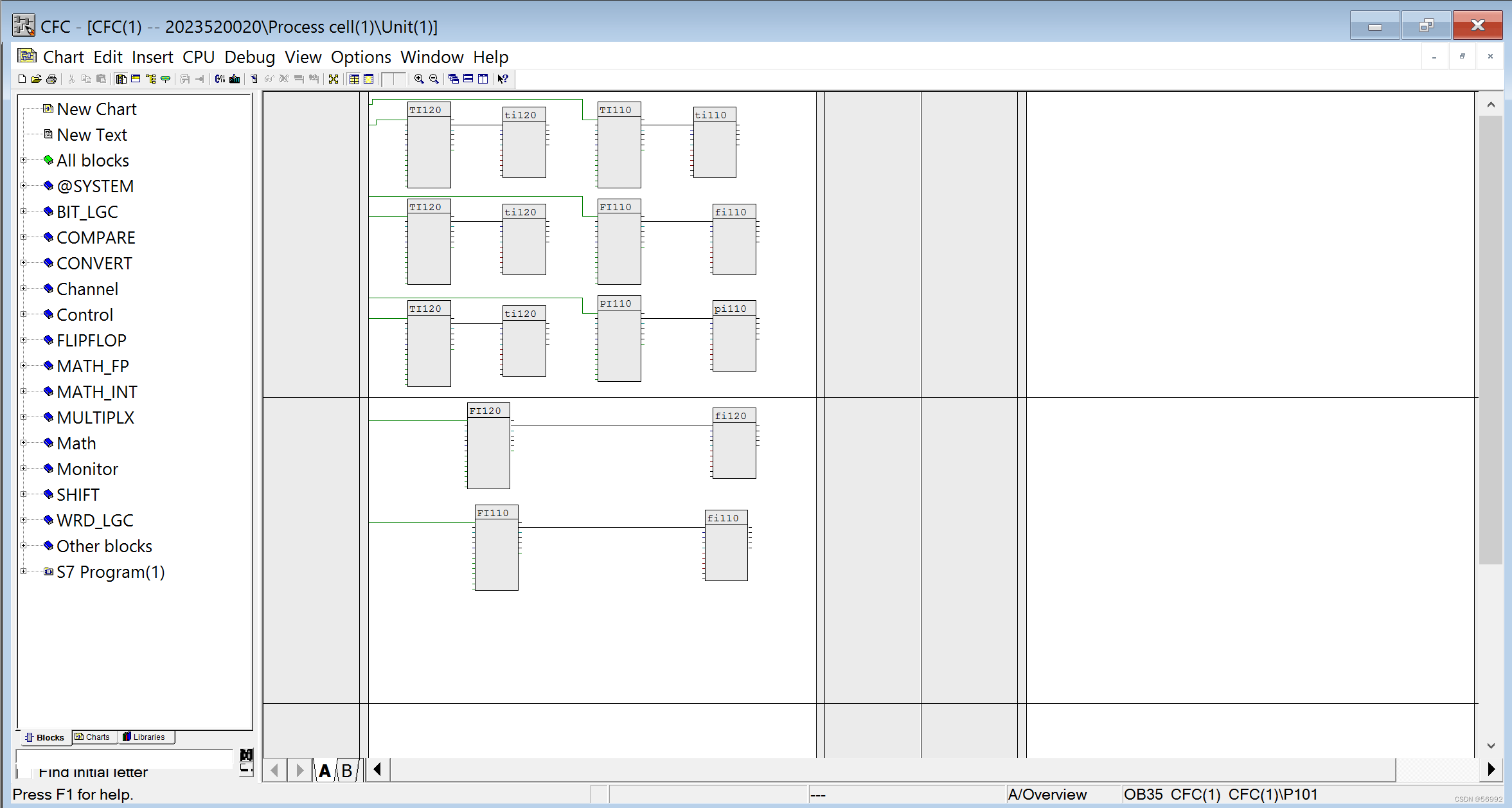1512x808 pixels.
Task: Click the Zoom Out magnifier icon
Action: click(x=434, y=78)
